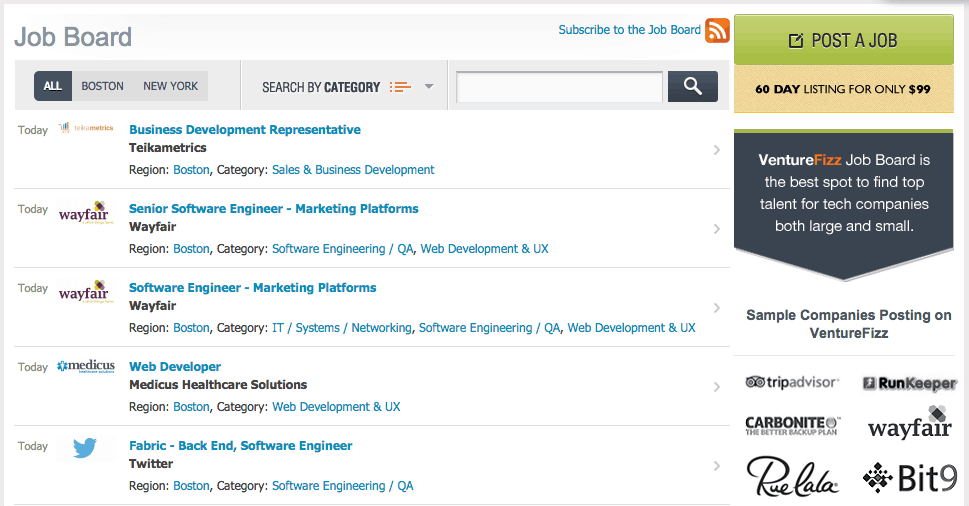This screenshot has width=969, height=506.
Task: Click the Wayfair logo in sidebar
Action: [x=910, y=422]
